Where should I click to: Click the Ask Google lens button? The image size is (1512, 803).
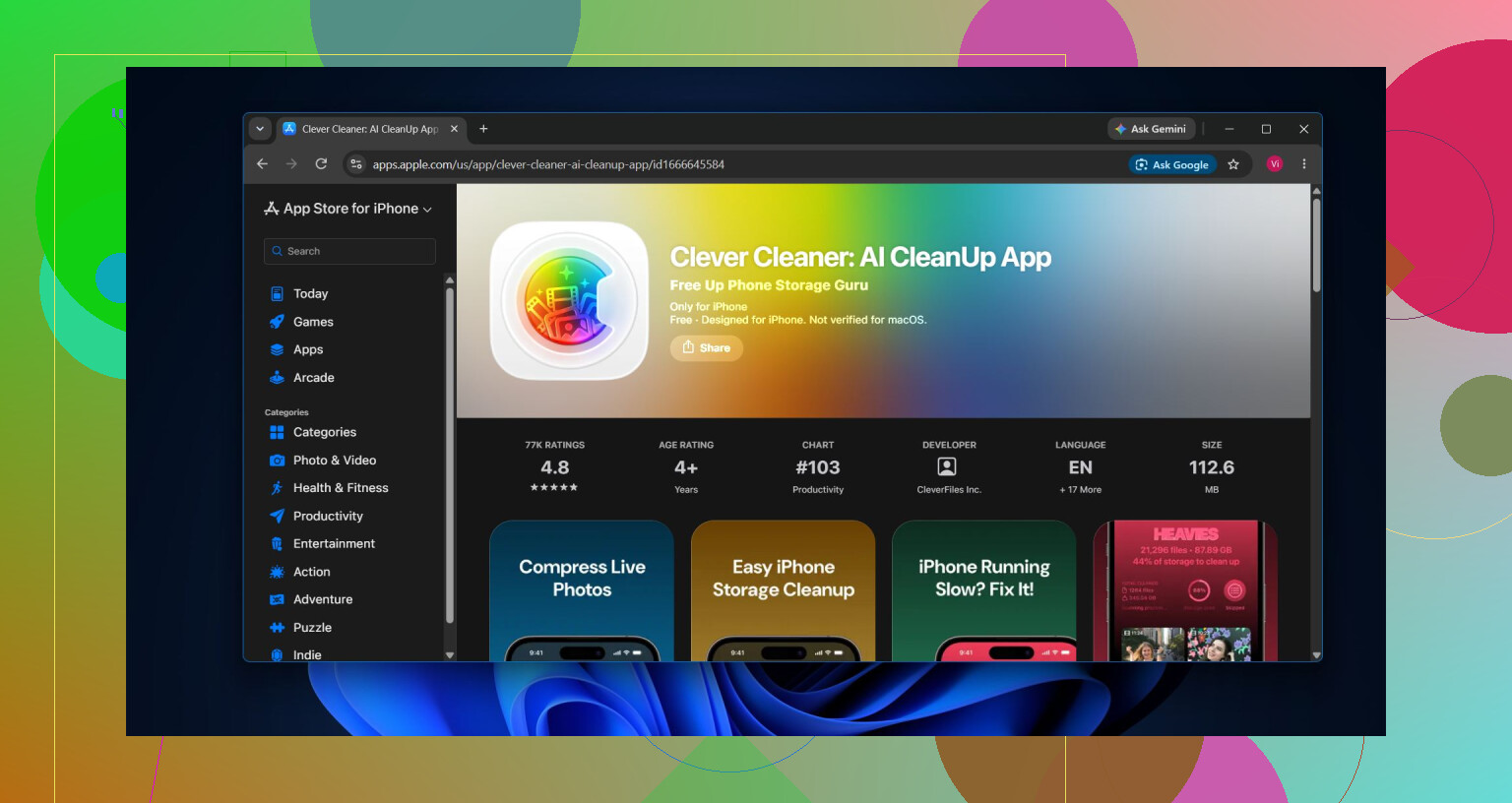pyautogui.click(x=1172, y=164)
